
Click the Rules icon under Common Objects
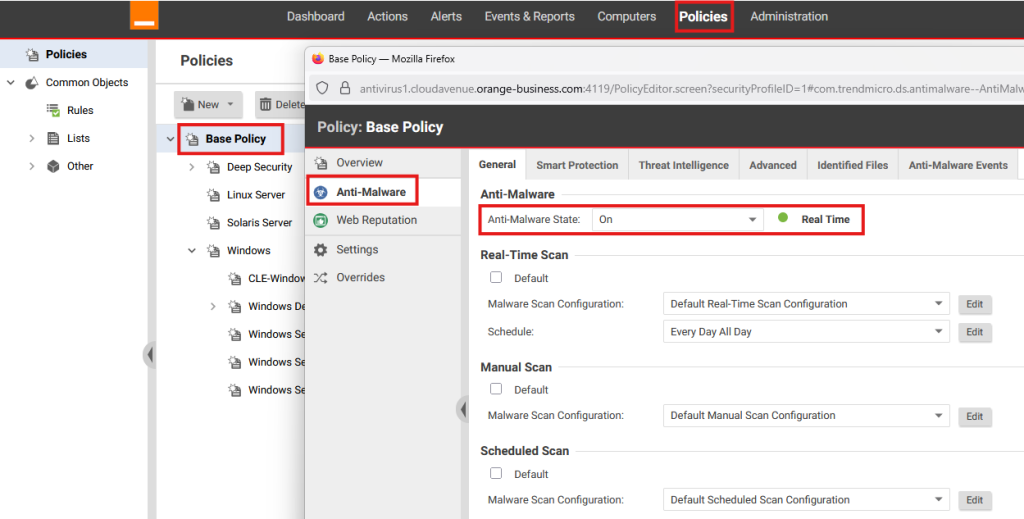coord(53,110)
